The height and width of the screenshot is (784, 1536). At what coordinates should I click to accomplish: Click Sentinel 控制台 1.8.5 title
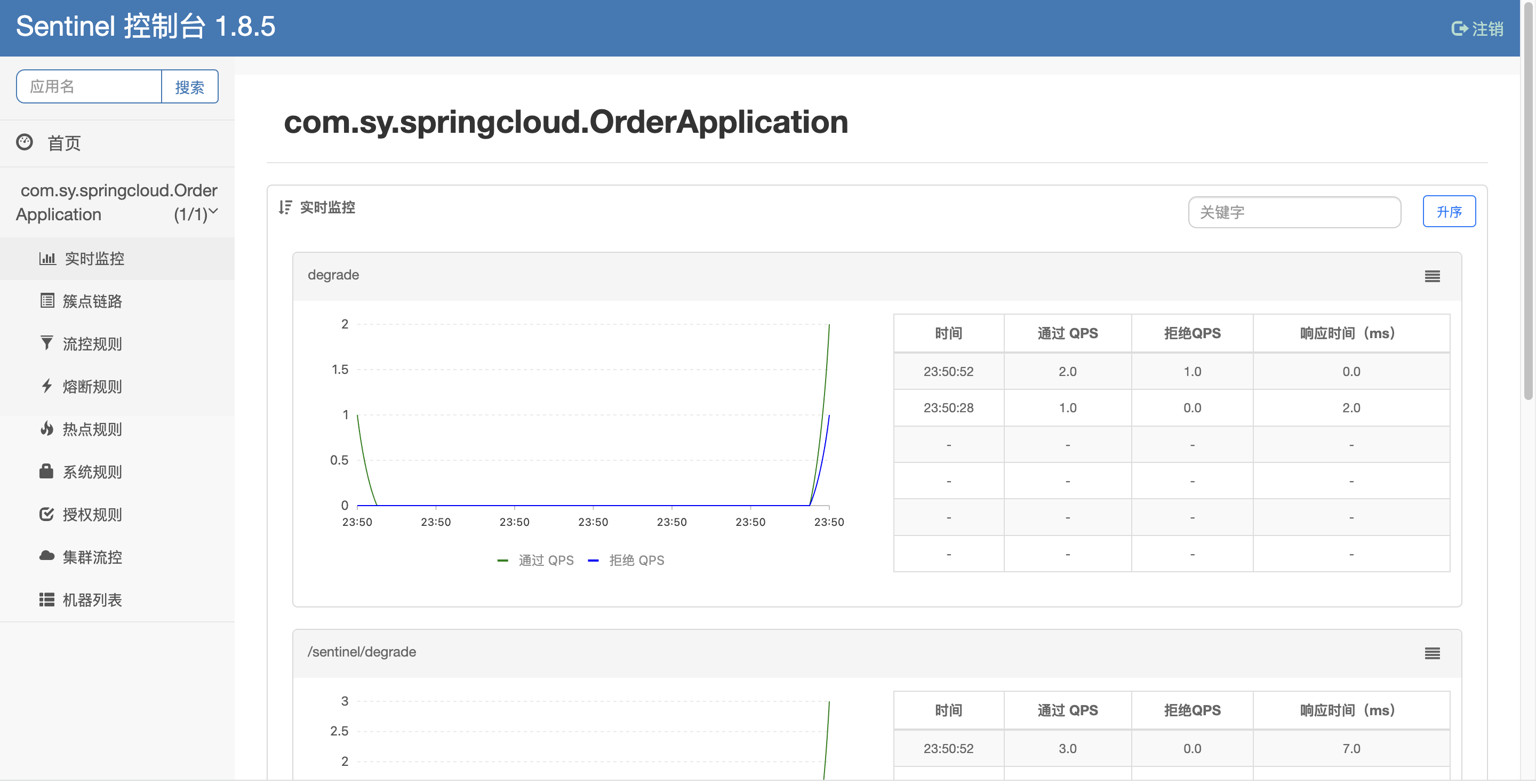tap(146, 26)
